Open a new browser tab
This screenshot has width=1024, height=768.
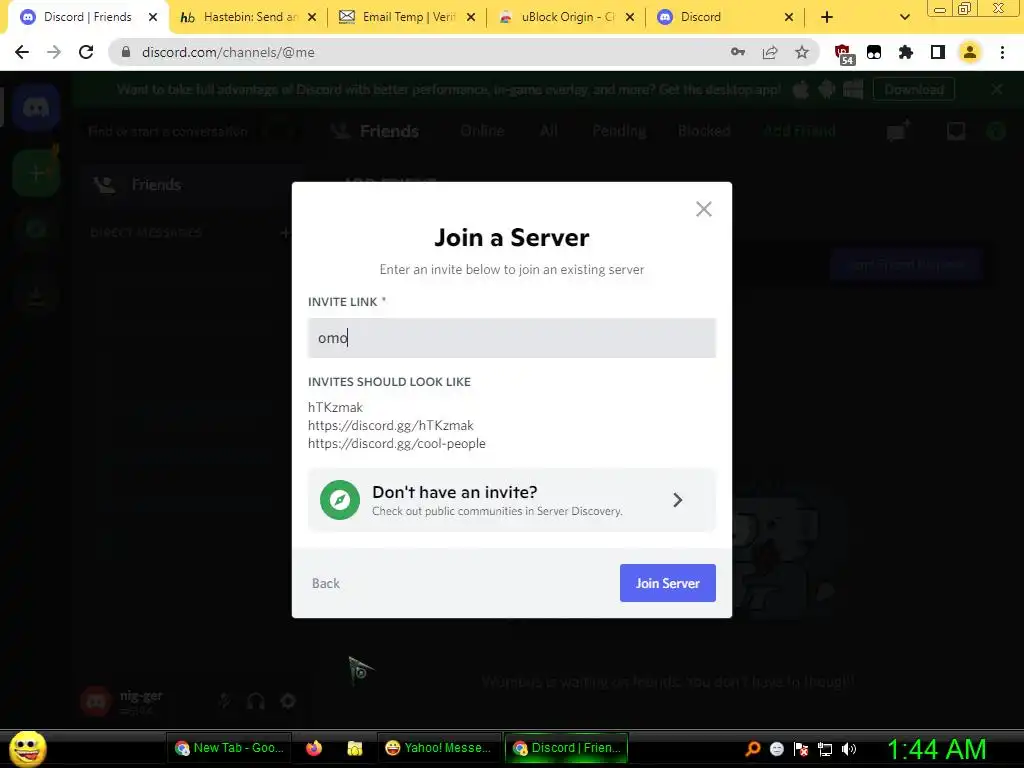tap(827, 17)
